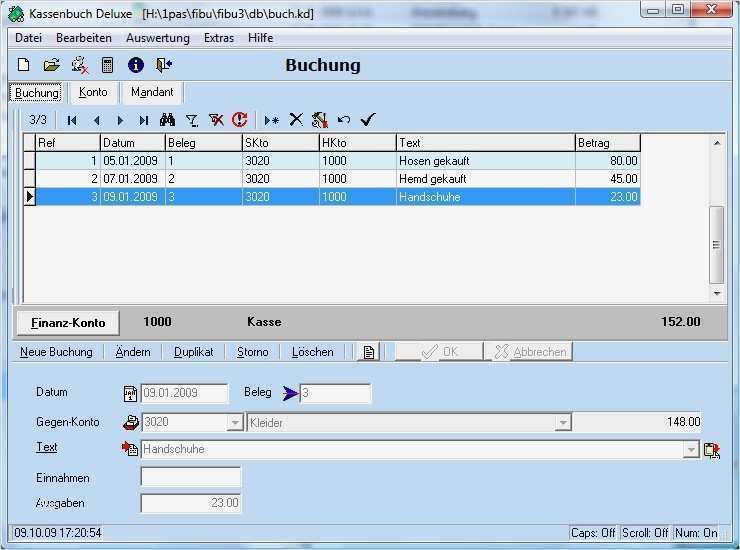Click the Datum column header

point(133,143)
